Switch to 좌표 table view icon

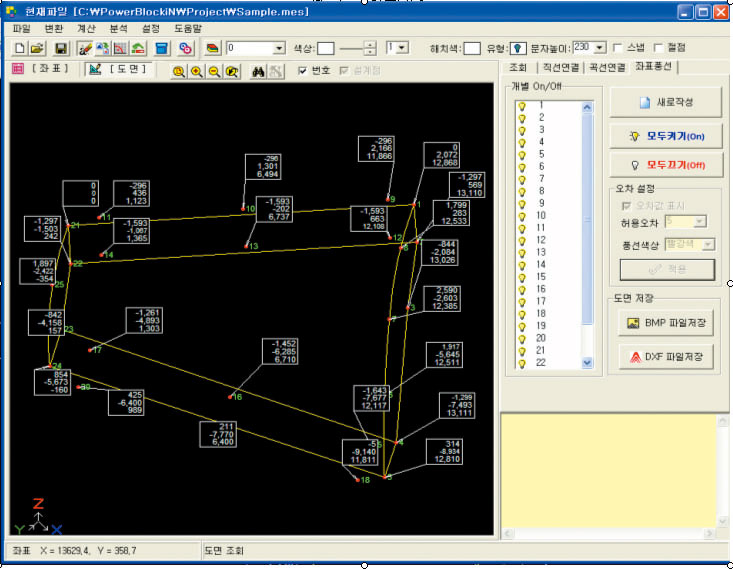tap(18, 70)
